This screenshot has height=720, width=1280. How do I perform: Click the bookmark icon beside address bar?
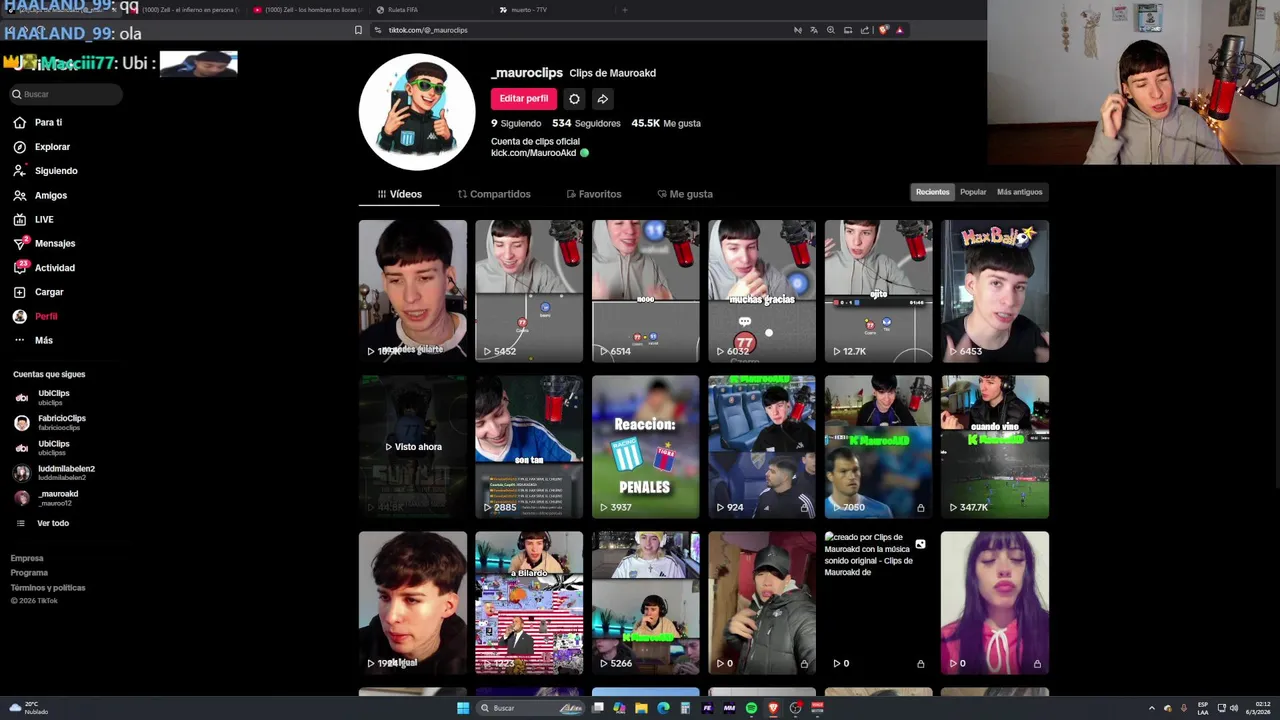tap(358, 30)
